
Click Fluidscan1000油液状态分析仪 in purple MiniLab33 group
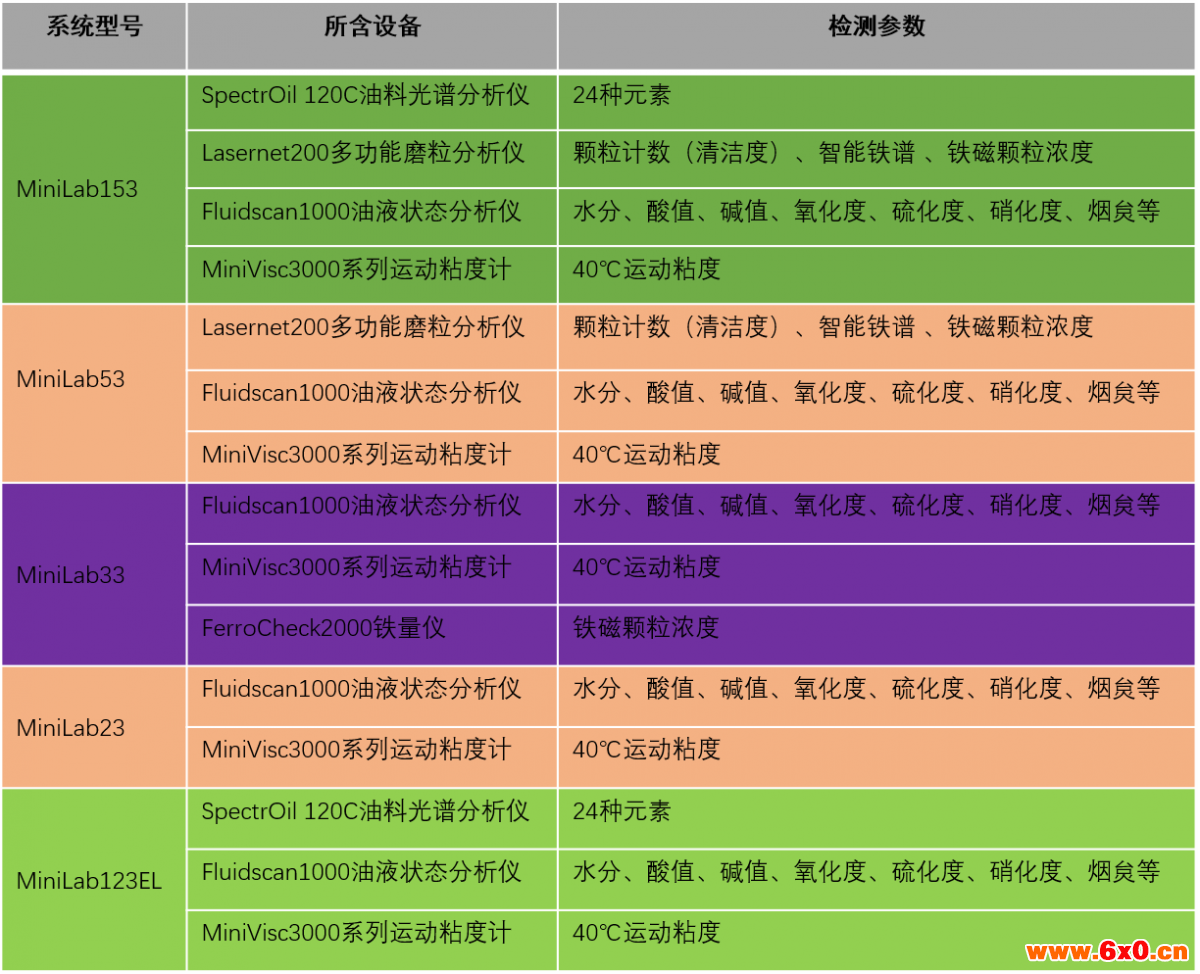tap(372, 513)
